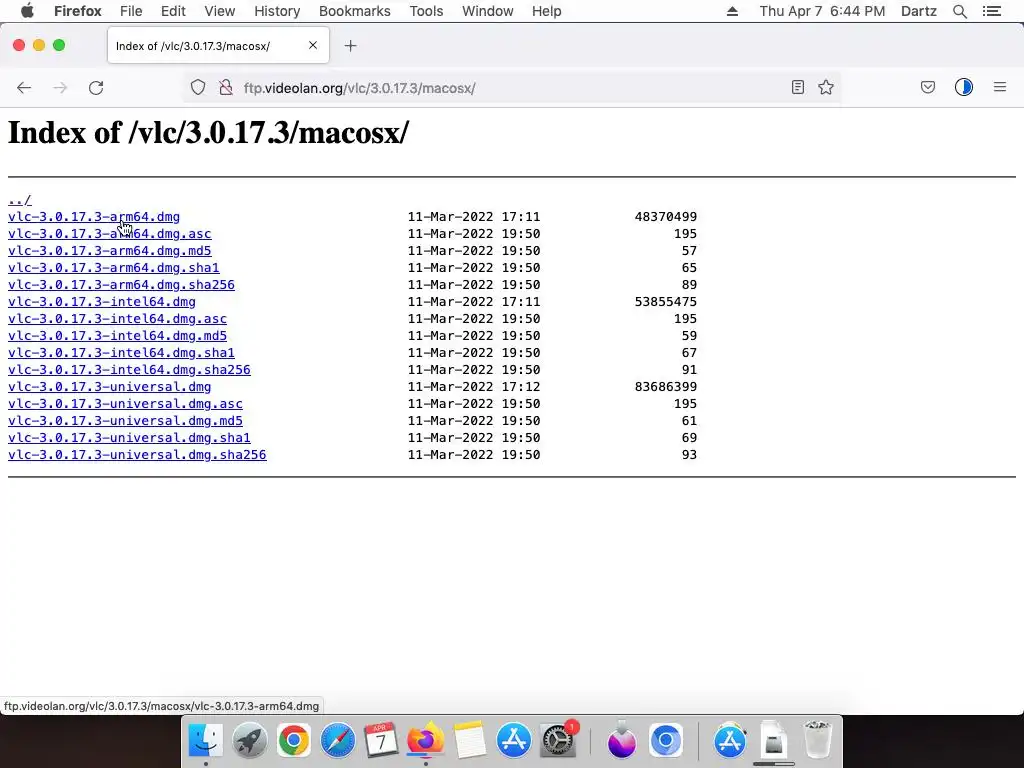Image resolution: width=1024 pixels, height=768 pixels.
Task: Open vlc-3.0.17.3-arm64.dmg.md5 link
Action: [110, 251]
